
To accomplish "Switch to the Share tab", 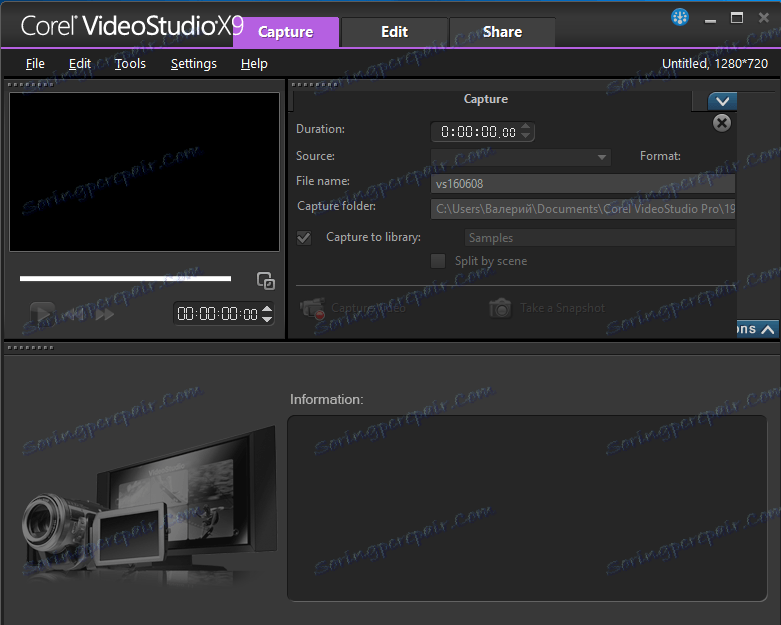I will (x=503, y=32).
